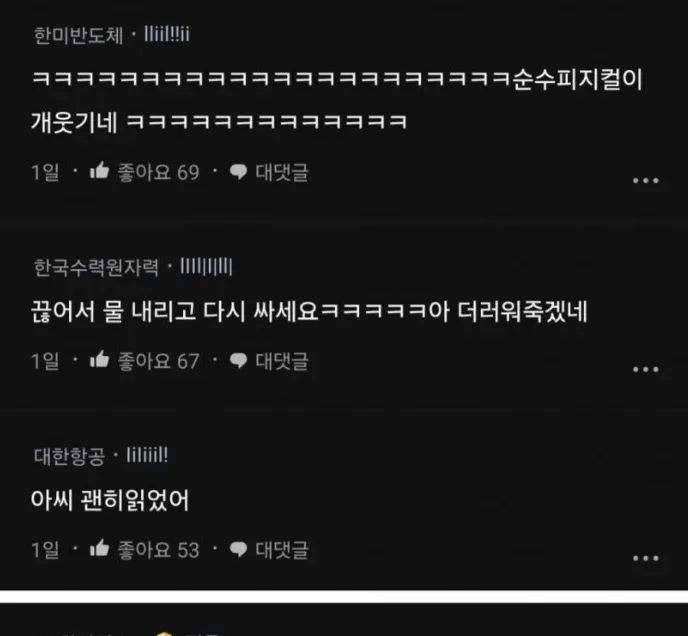Open more options for 대한항공 comment

point(645,558)
